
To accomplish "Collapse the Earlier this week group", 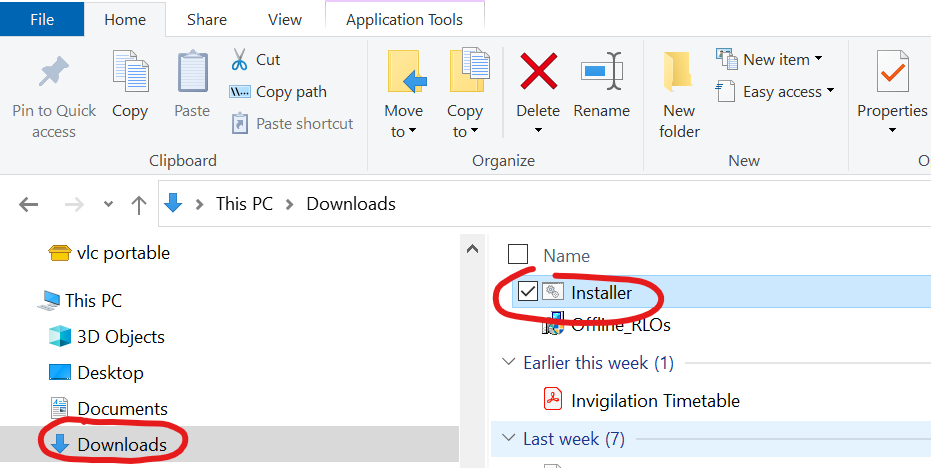I will click(x=508, y=363).
